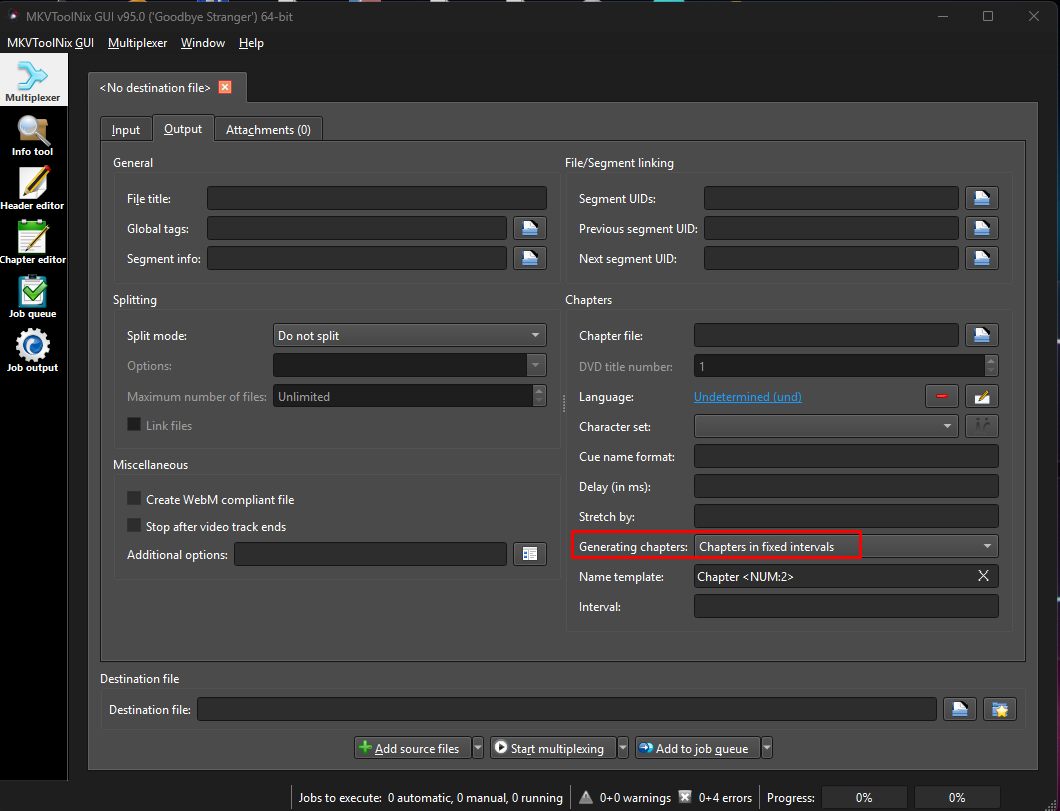Open the Help menu
This screenshot has height=811, width=1060.
[x=251, y=43]
